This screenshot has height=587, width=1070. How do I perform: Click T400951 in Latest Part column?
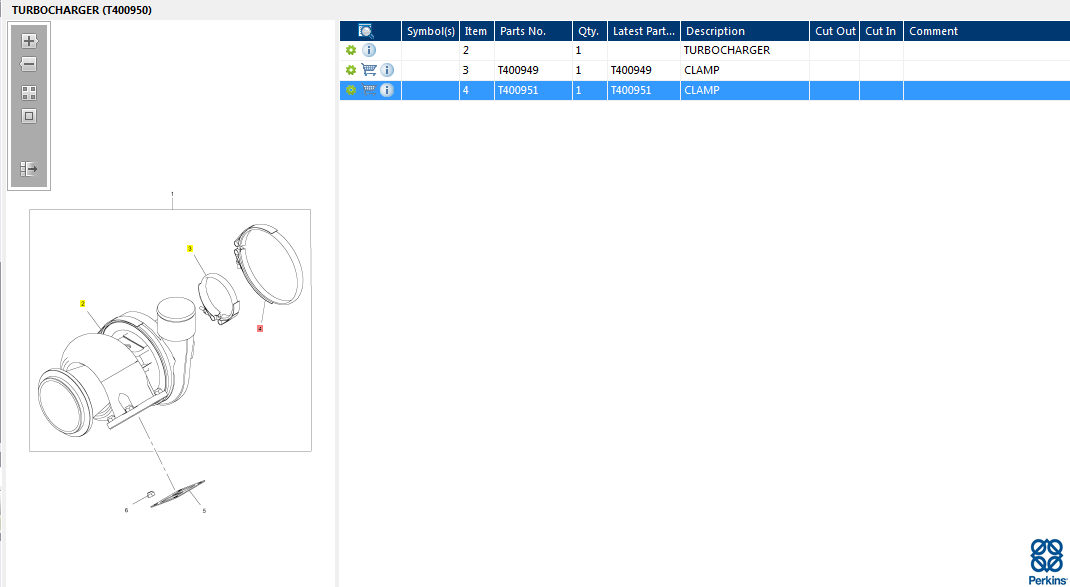[631, 90]
